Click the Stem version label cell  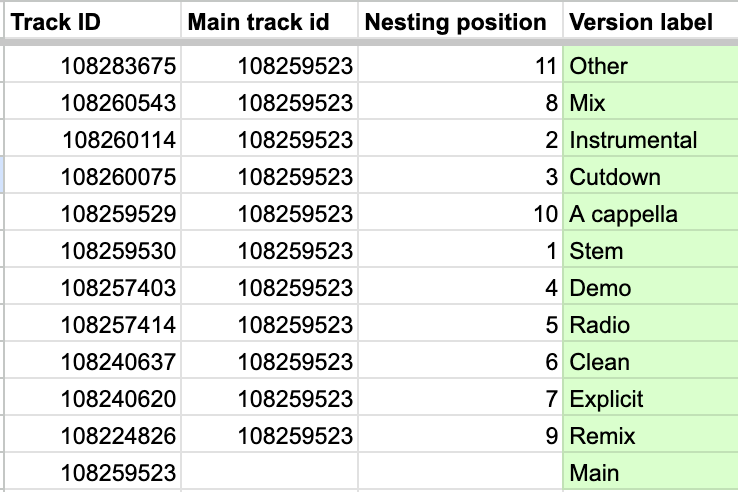click(650, 250)
